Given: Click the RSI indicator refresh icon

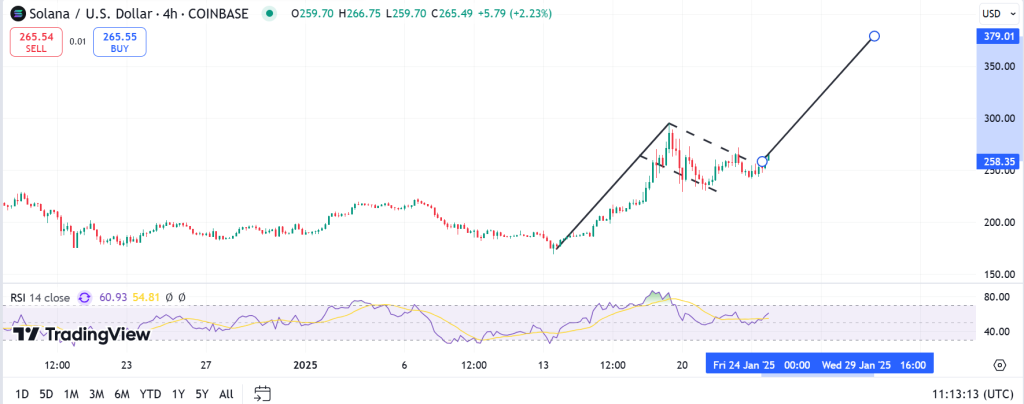Looking at the screenshot, I should pos(85,298).
